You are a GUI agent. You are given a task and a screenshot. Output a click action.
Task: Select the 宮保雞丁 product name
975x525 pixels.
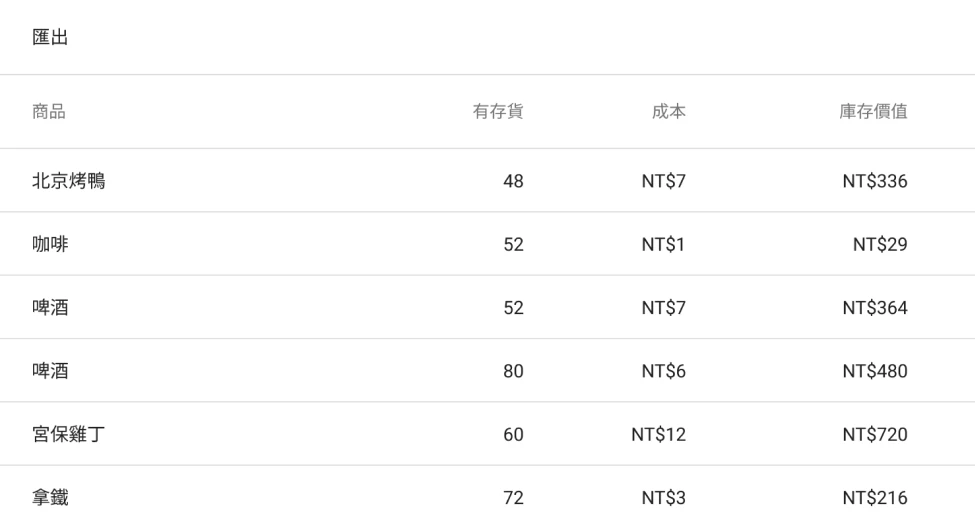tap(70, 434)
